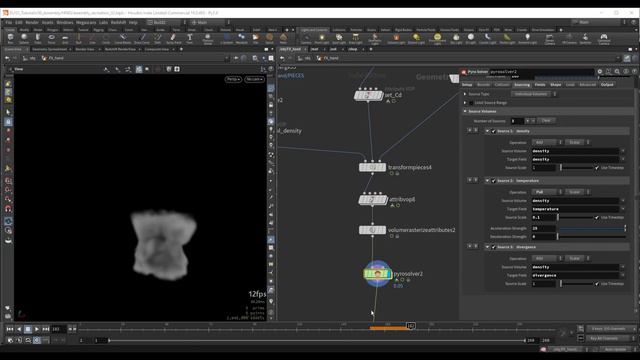
Task: Click stop button in playbar
Action: coord(28,329)
